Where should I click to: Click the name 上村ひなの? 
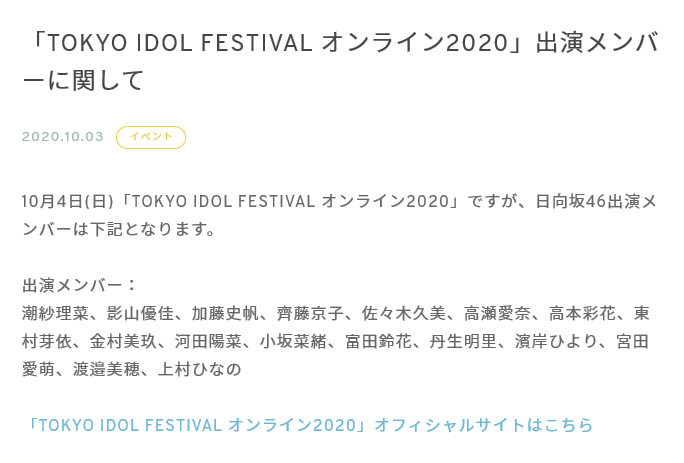coord(200,369)
